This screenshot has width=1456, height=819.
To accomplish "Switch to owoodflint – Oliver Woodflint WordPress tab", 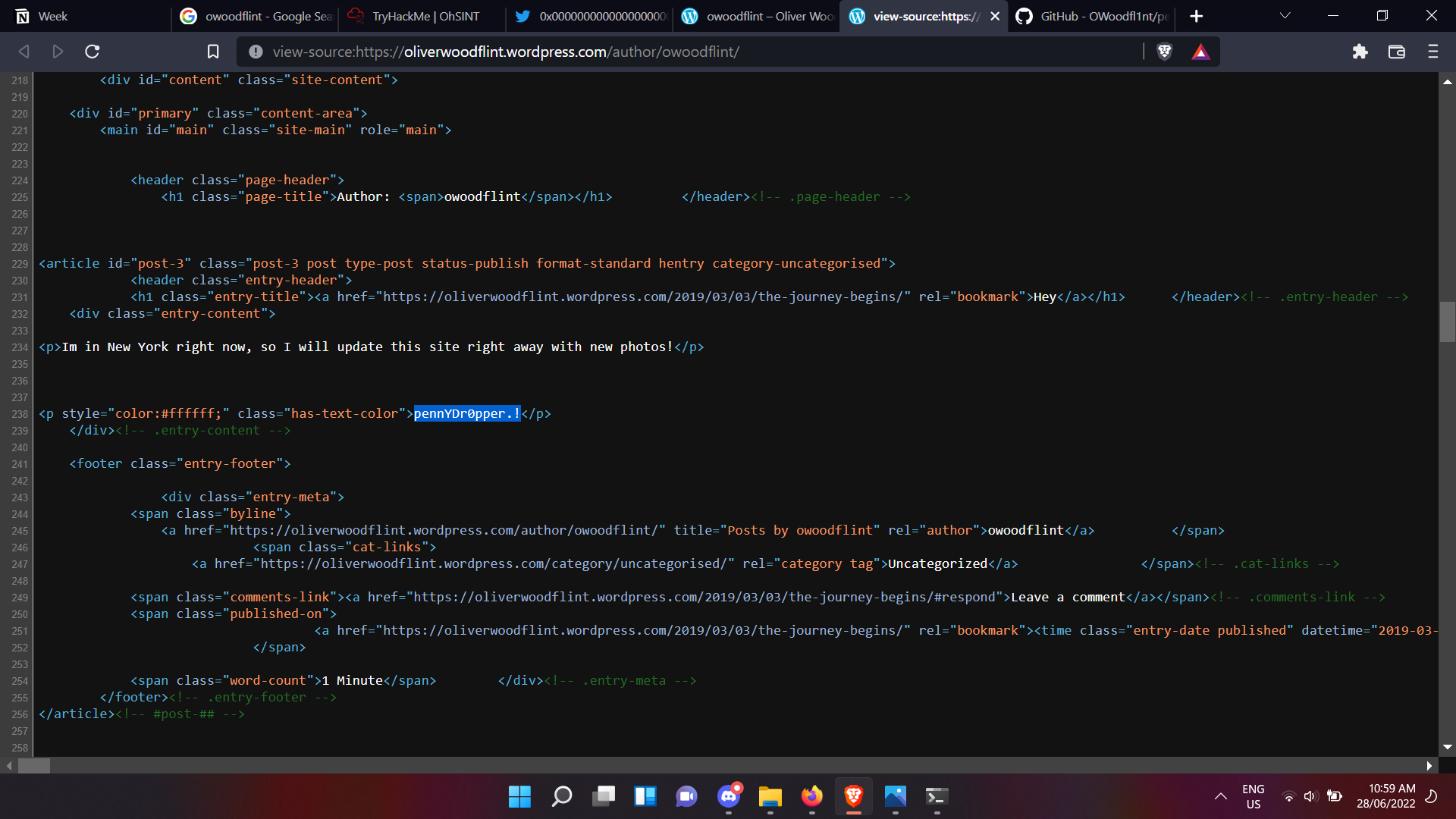I will (757, 16).
